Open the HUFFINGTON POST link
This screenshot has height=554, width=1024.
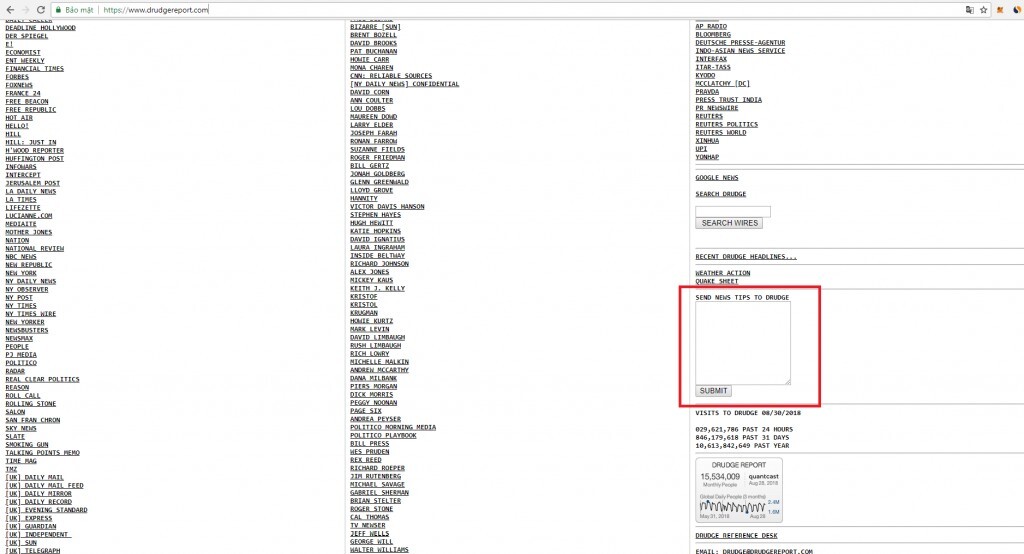[34, 158]
